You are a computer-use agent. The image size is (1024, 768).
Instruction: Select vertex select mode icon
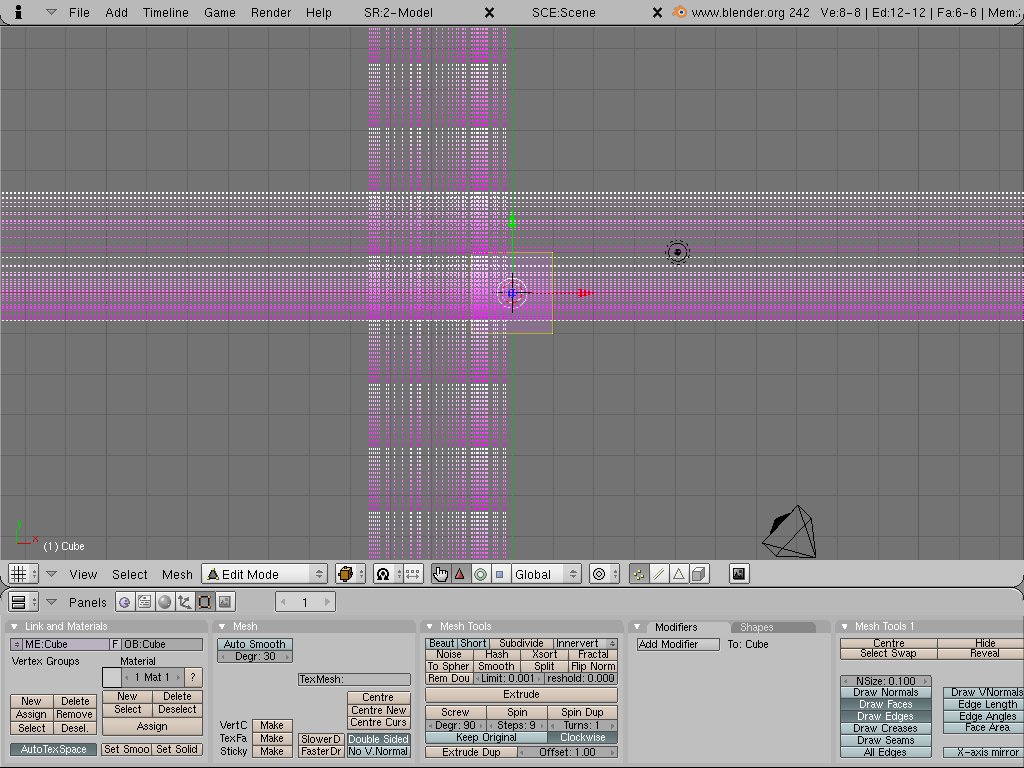[x=639, y=574]
